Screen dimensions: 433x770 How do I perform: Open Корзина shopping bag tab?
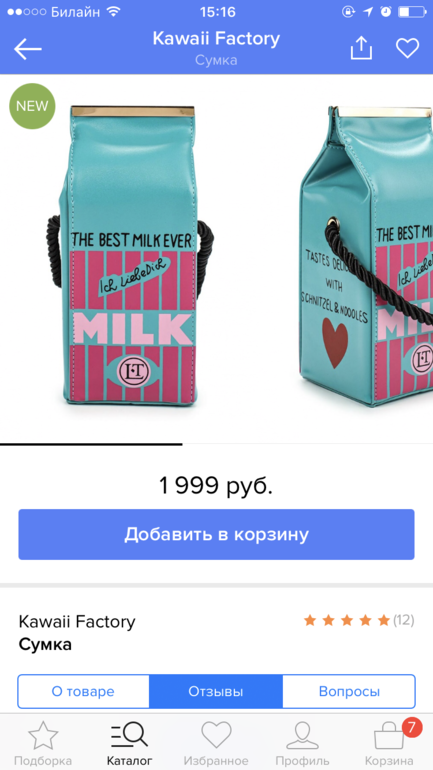389,743
